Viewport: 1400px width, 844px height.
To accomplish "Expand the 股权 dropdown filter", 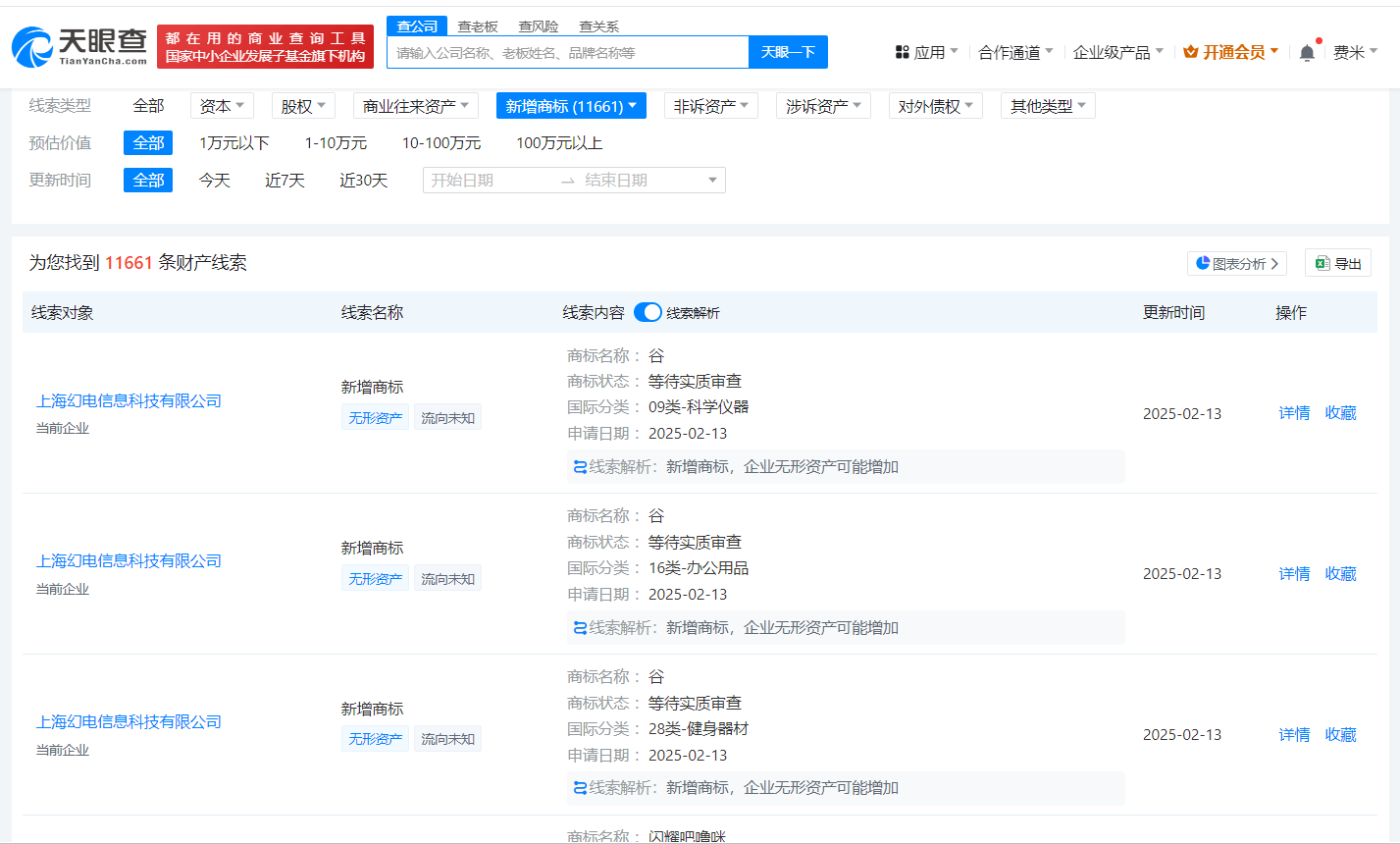I will [x=303, y=106].
